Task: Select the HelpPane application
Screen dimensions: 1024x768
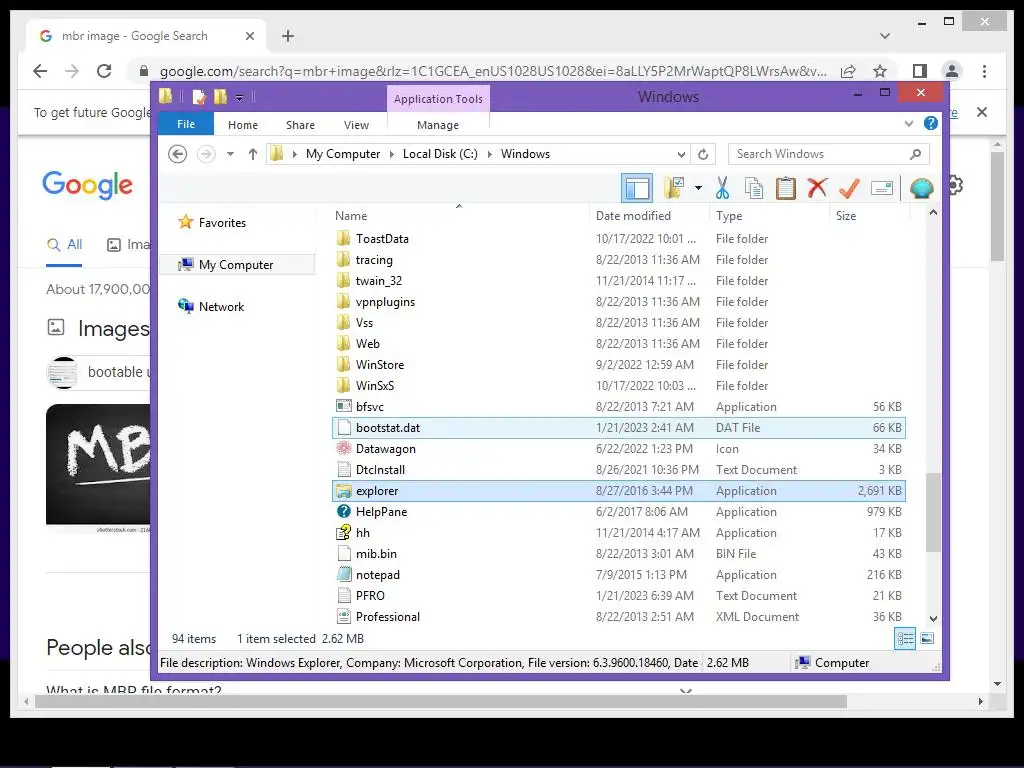Action: pos(618,512)
